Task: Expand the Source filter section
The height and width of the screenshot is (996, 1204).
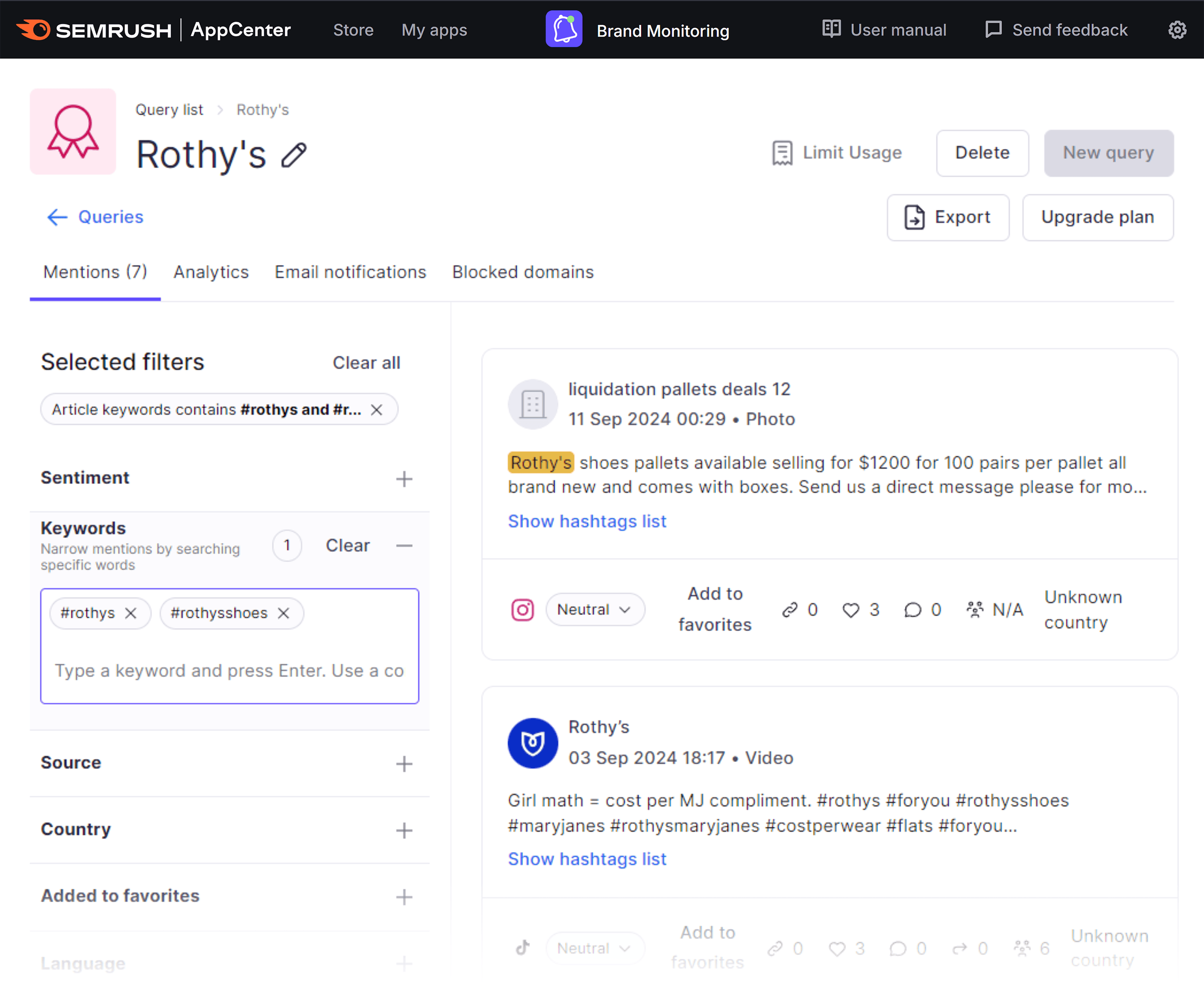Action: click(x=404, y=763)
